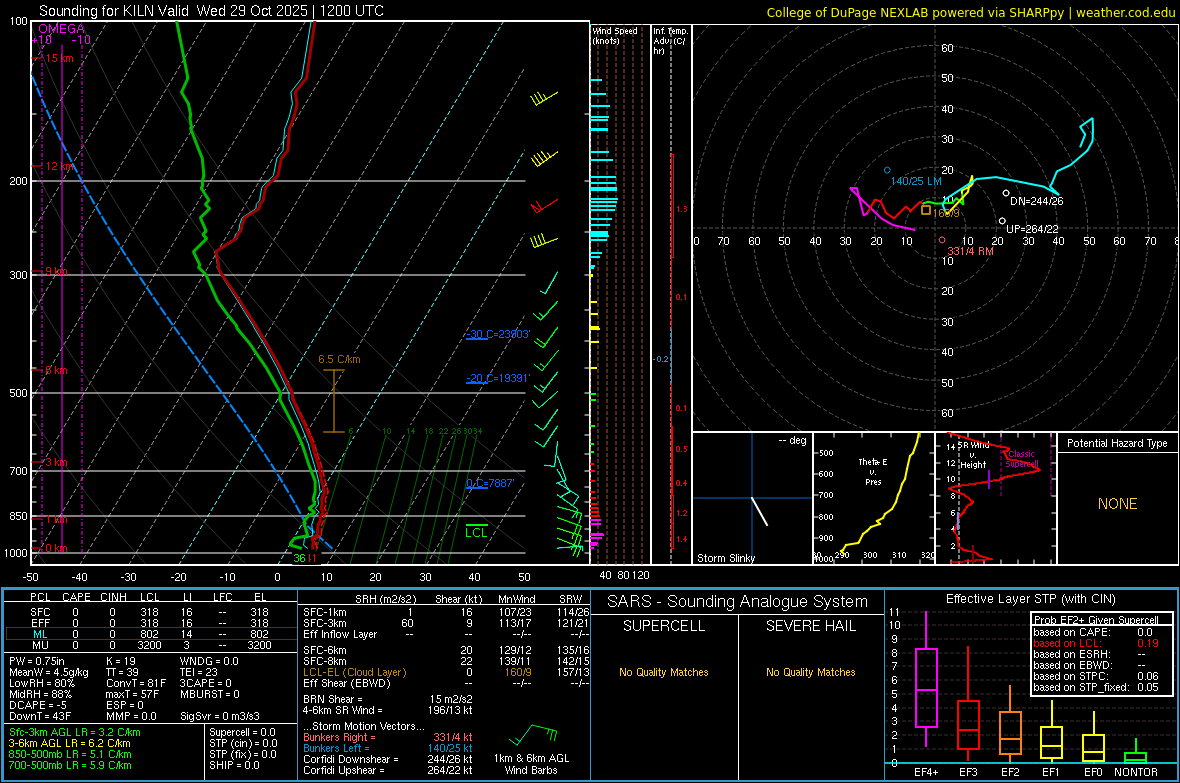Click the green LCL bar marker
The height and width of the screenshot is (783, 1180).
[x=476, y=525]
